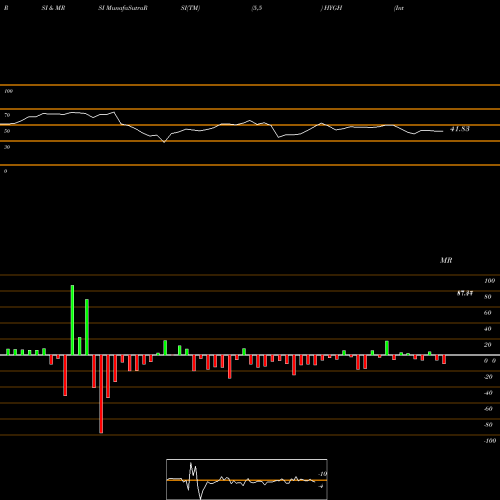Click the 'SI(TM)' header text

coord(190,8)
